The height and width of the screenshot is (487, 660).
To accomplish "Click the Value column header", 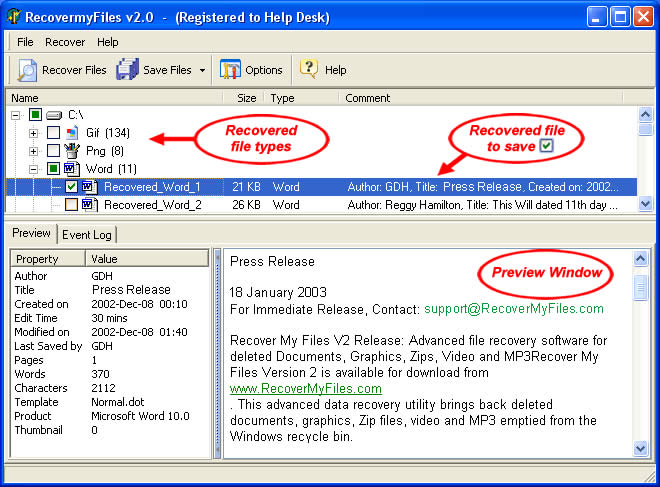I will pyautogui.click(x=147, y=259).
